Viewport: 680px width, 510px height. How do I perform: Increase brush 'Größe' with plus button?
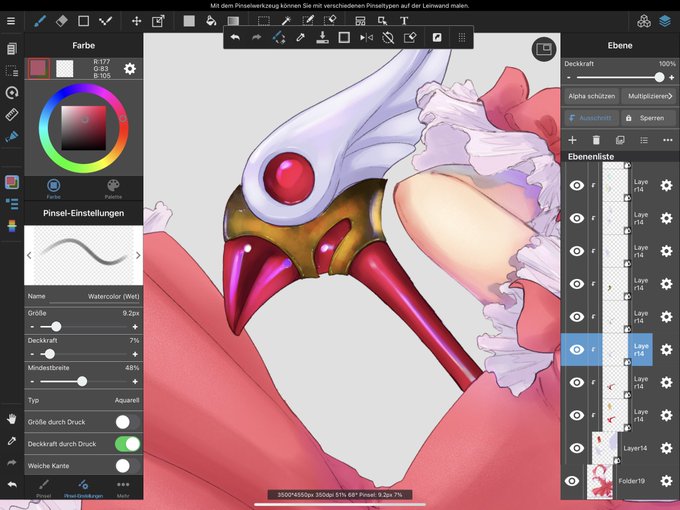point(135,327)
